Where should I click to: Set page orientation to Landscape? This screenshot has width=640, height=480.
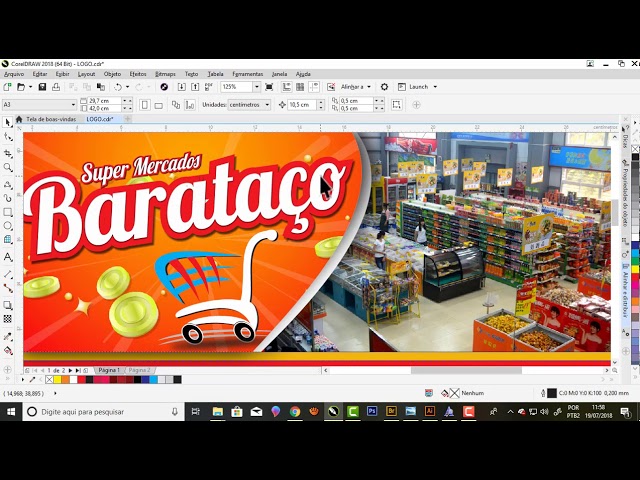coord(158,105)
